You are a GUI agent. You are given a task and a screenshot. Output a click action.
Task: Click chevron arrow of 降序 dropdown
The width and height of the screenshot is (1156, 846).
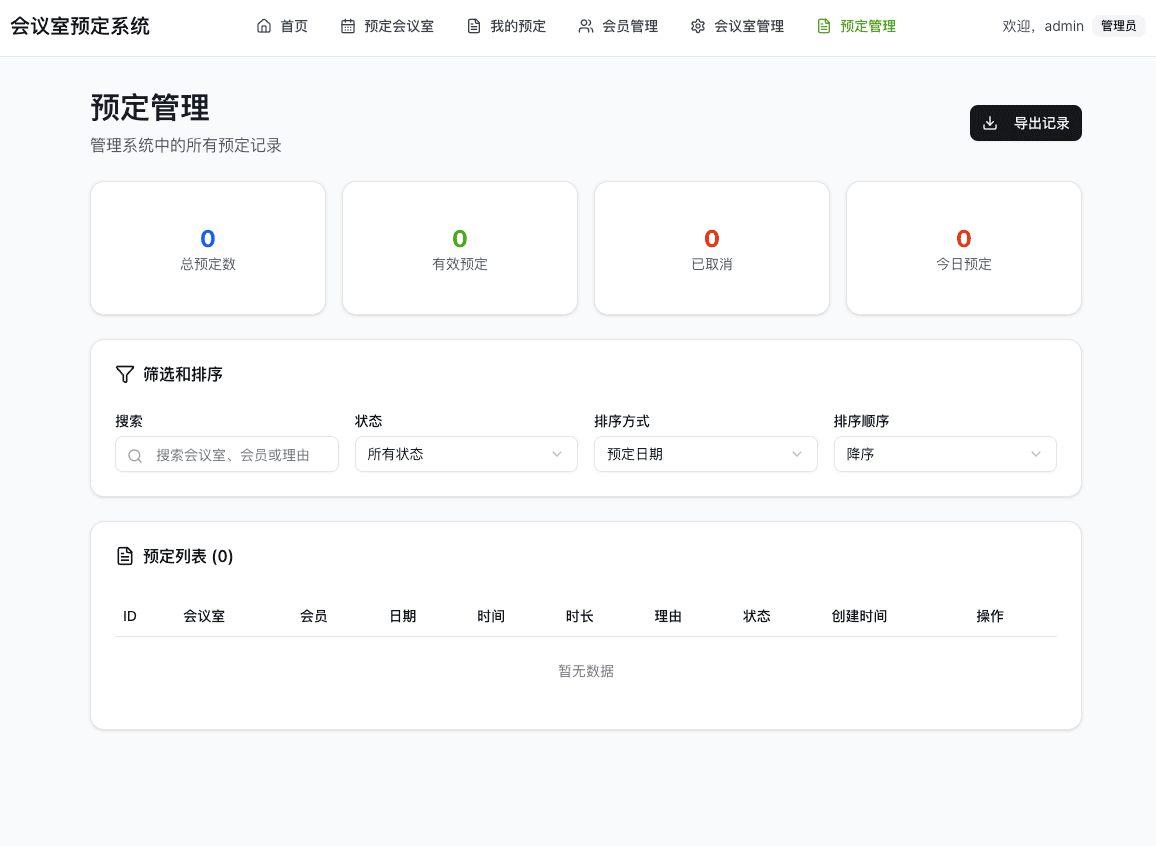coord(1036,454)
